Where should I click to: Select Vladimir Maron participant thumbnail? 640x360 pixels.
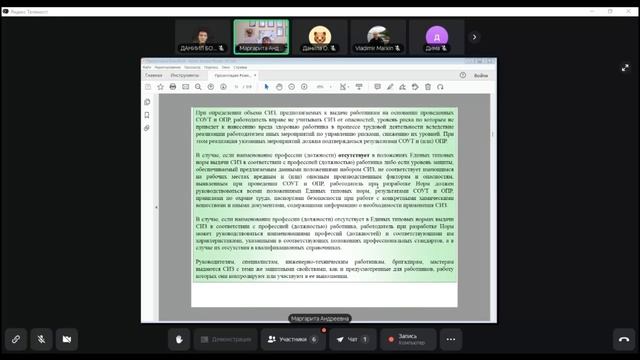(x=378, y=37)
